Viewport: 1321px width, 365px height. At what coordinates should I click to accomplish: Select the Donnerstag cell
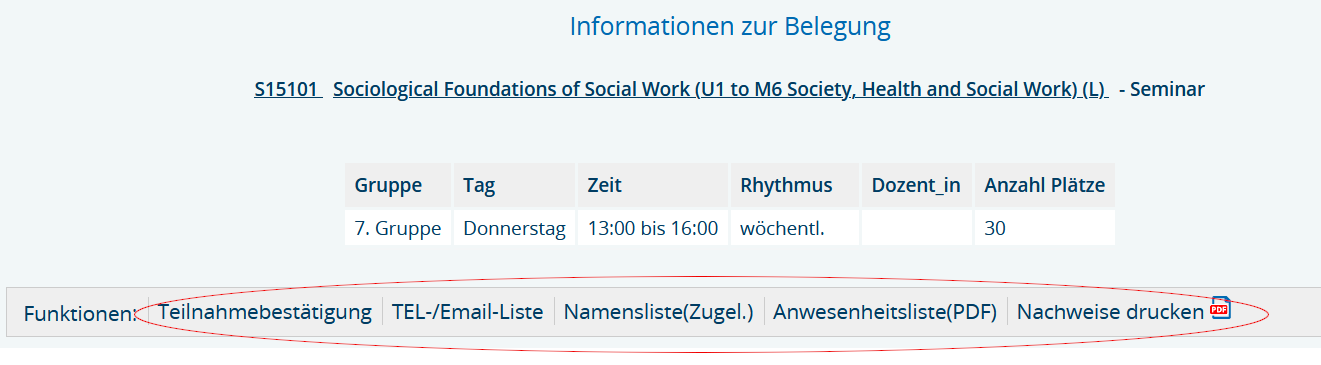pos(514,228)
